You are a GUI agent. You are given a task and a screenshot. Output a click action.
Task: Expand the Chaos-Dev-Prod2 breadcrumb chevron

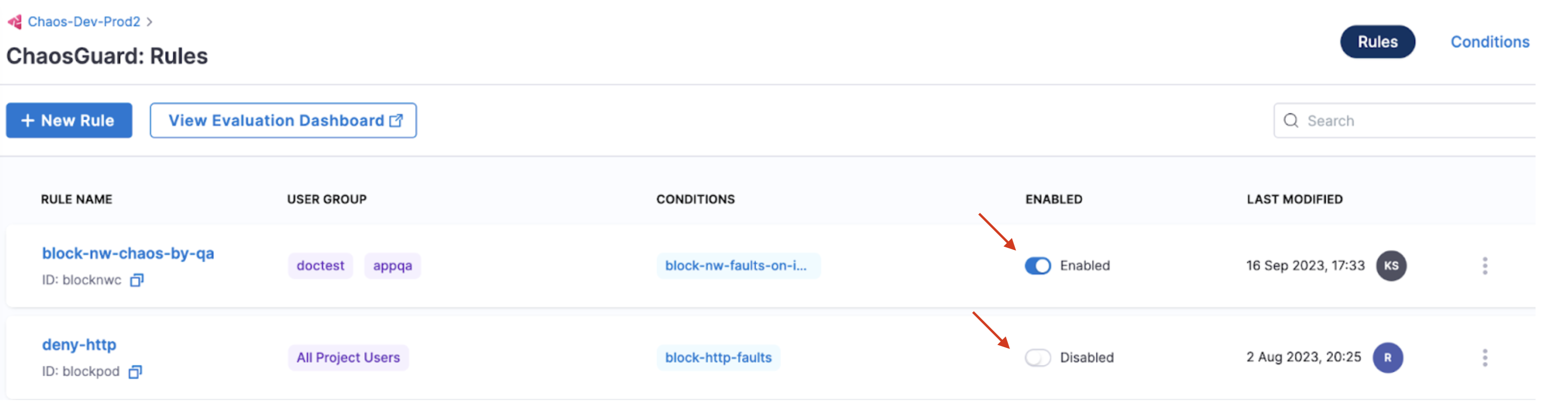(x=150, y=22)
